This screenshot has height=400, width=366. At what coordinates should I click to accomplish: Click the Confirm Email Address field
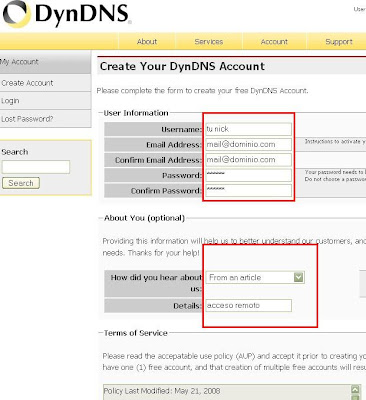[248, 160]
